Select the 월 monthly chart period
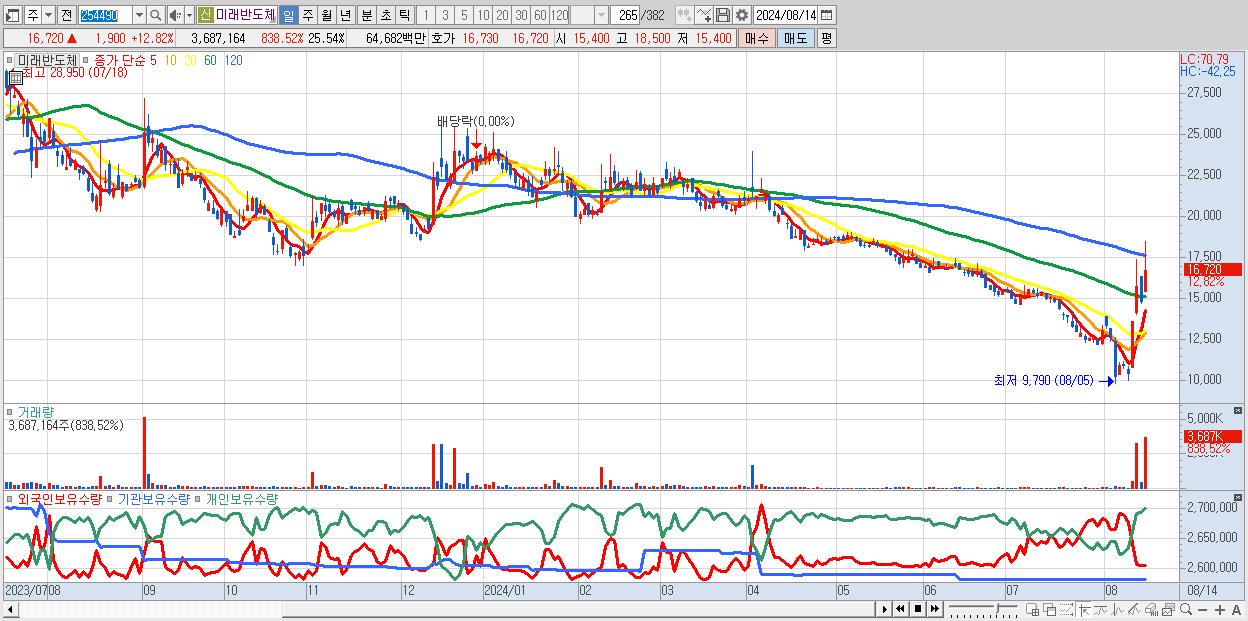Viewport: 1248px width, 621px height. (x=326, y=15)
